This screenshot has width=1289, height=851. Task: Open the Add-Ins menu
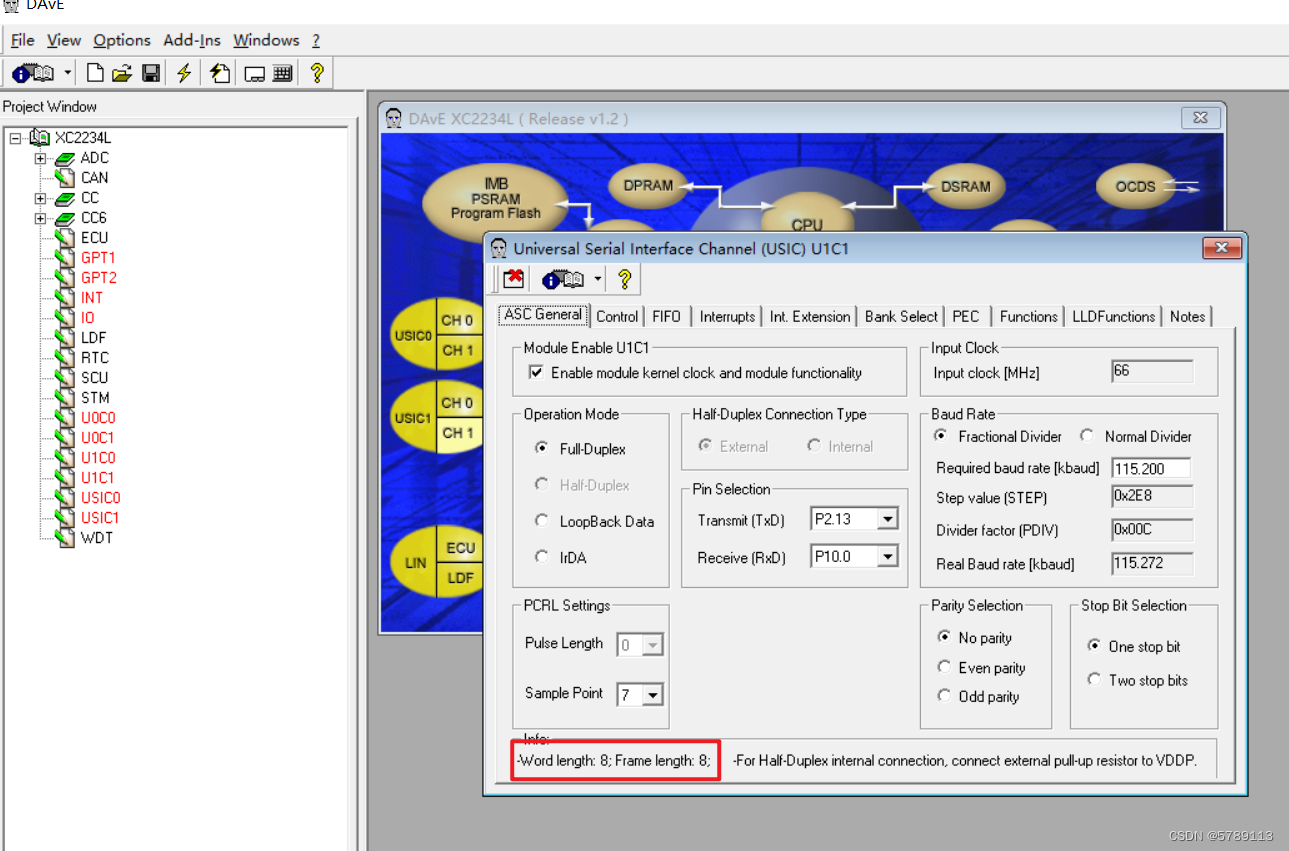pyautogui.click(x=192, y=40)
